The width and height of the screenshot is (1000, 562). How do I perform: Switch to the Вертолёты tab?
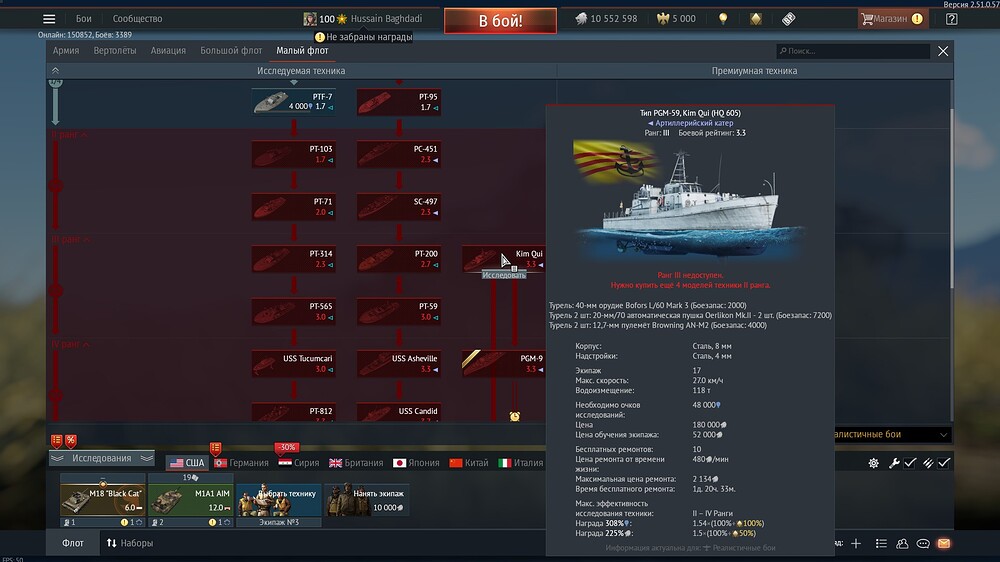point(115,50)
